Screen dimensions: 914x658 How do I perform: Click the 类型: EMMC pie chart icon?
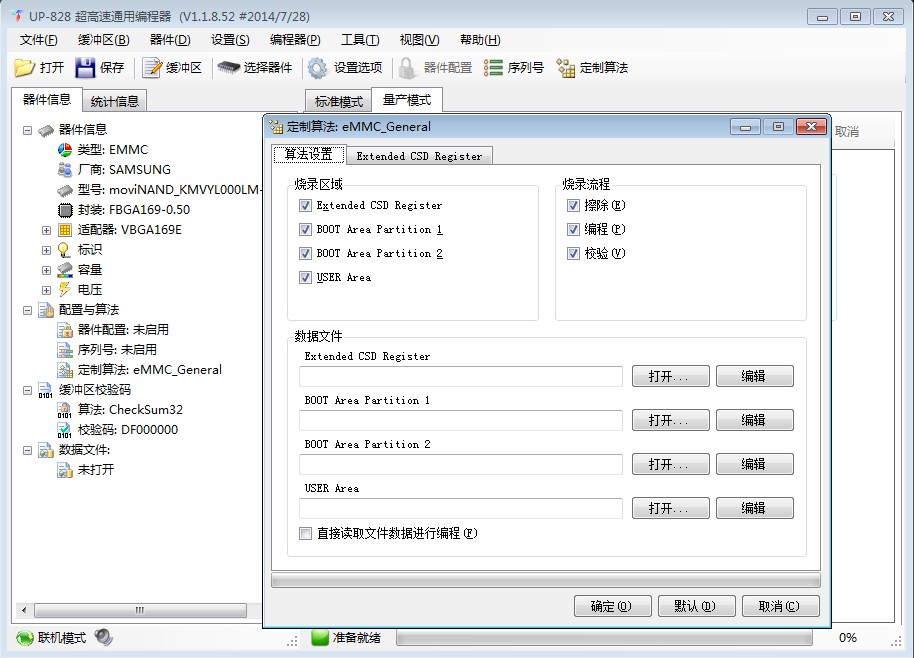click(65, 150)
